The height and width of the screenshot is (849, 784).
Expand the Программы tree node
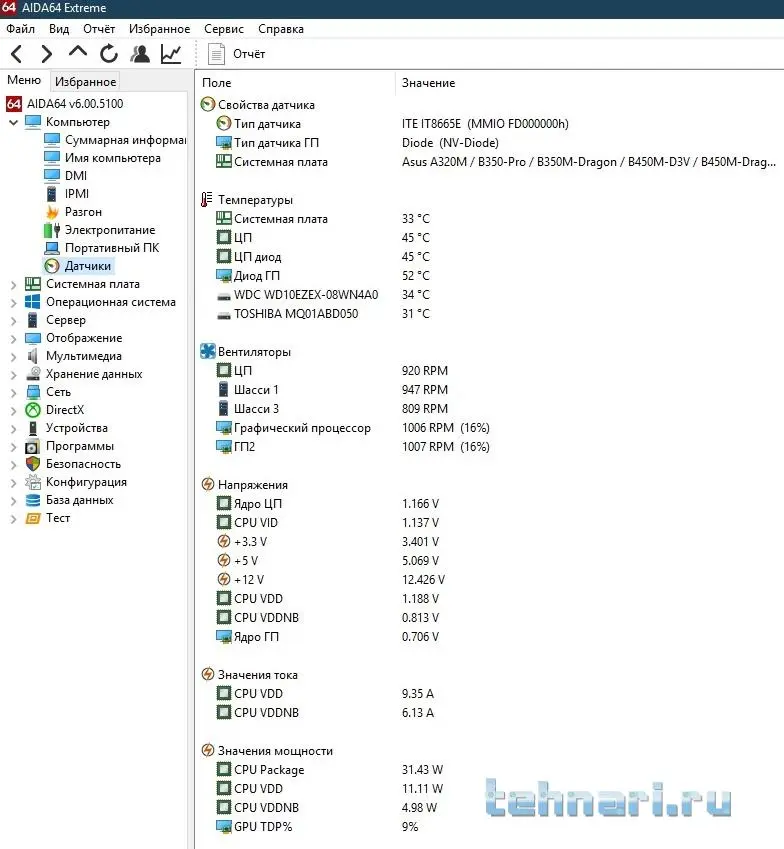14,447
